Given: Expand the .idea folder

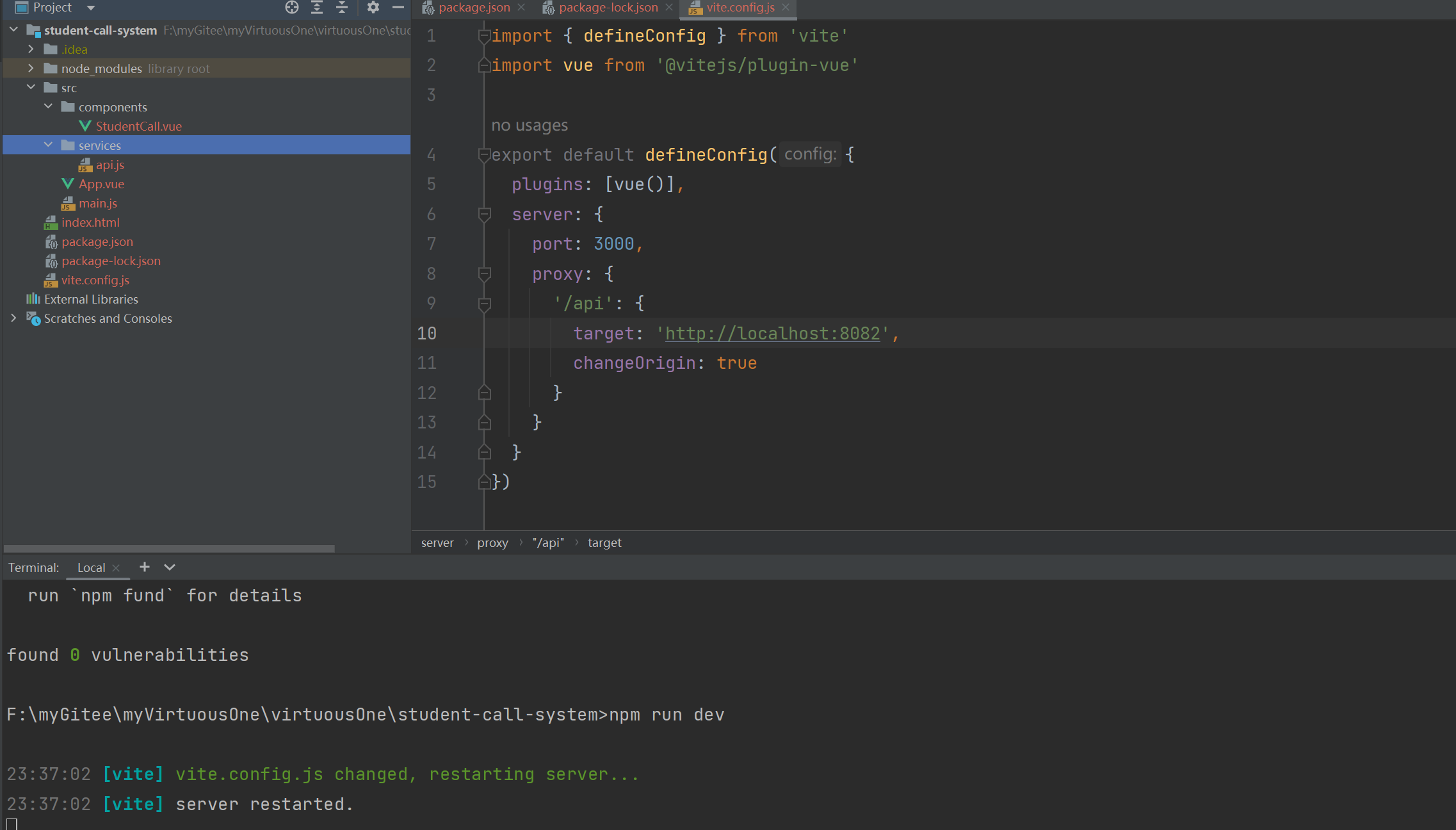Looking at the screenshot, I should pos(31,49).
